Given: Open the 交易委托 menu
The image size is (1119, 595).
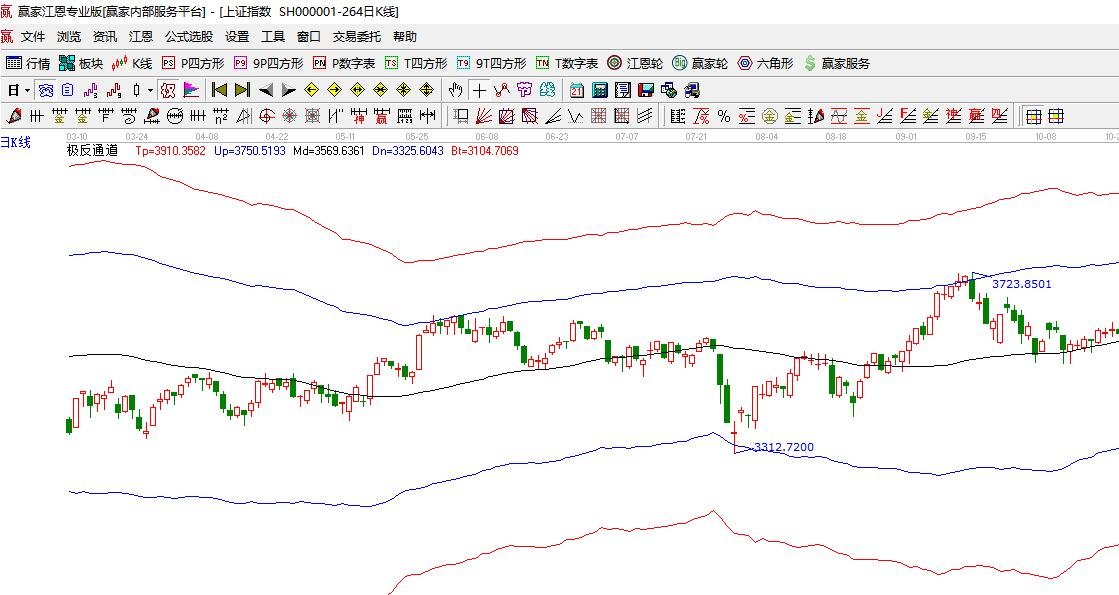Looking at the screenshot, I should click(x=357, y=36).
